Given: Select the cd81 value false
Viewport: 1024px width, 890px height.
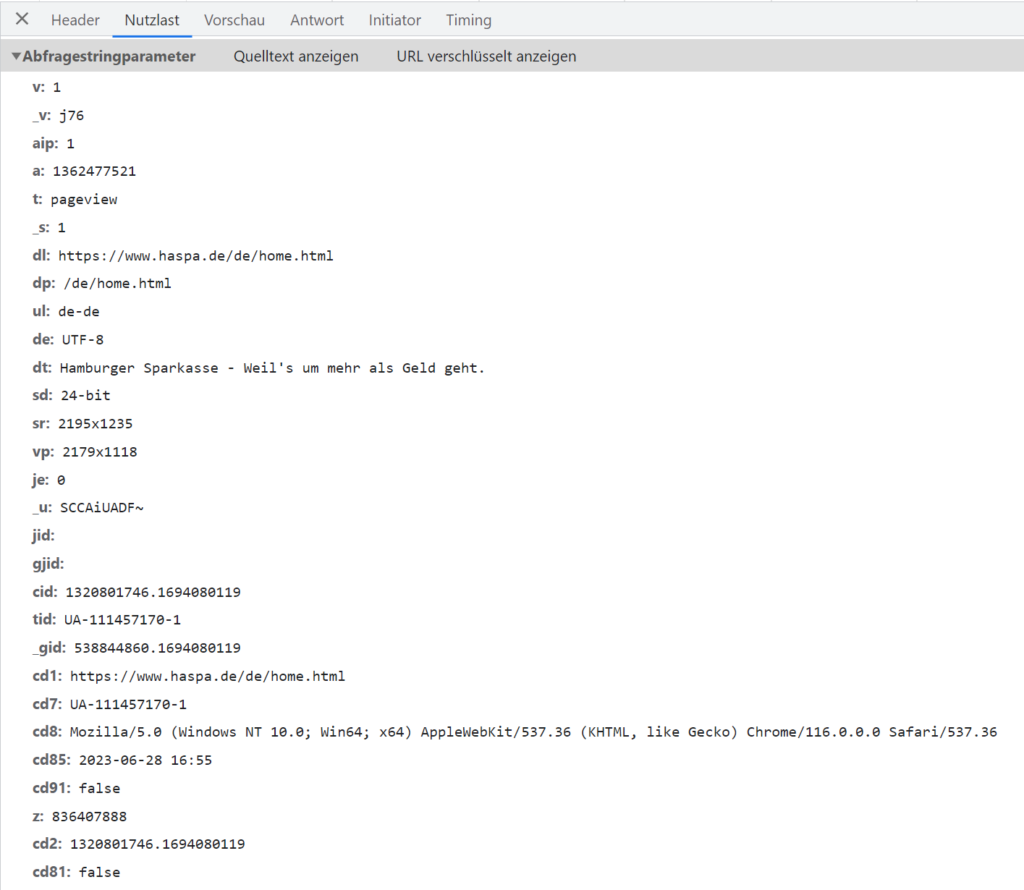Looking at the screenshot, I should [99, 872].
